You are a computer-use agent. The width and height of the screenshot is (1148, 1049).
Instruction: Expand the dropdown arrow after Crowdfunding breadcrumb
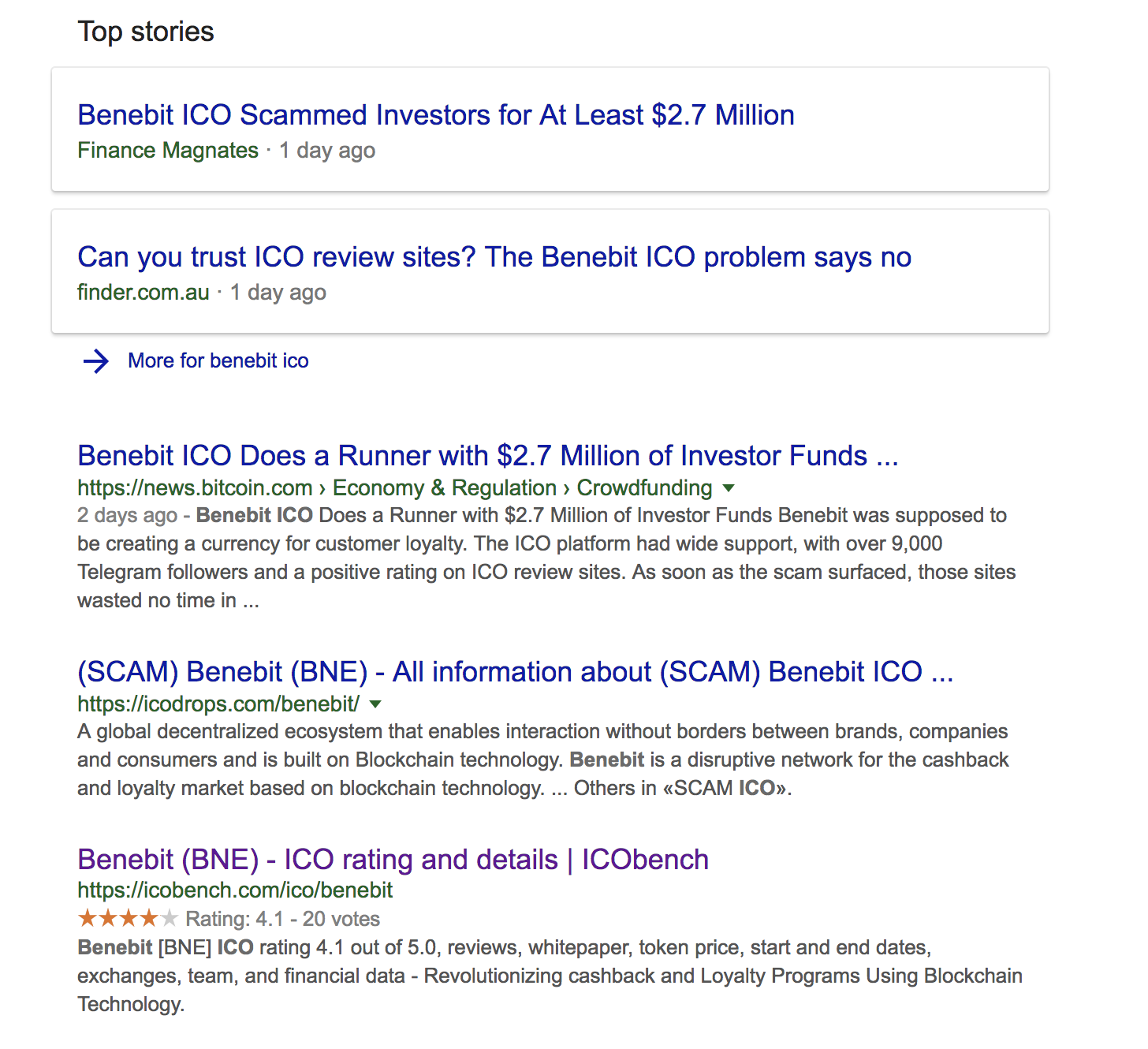coord(729,488)
